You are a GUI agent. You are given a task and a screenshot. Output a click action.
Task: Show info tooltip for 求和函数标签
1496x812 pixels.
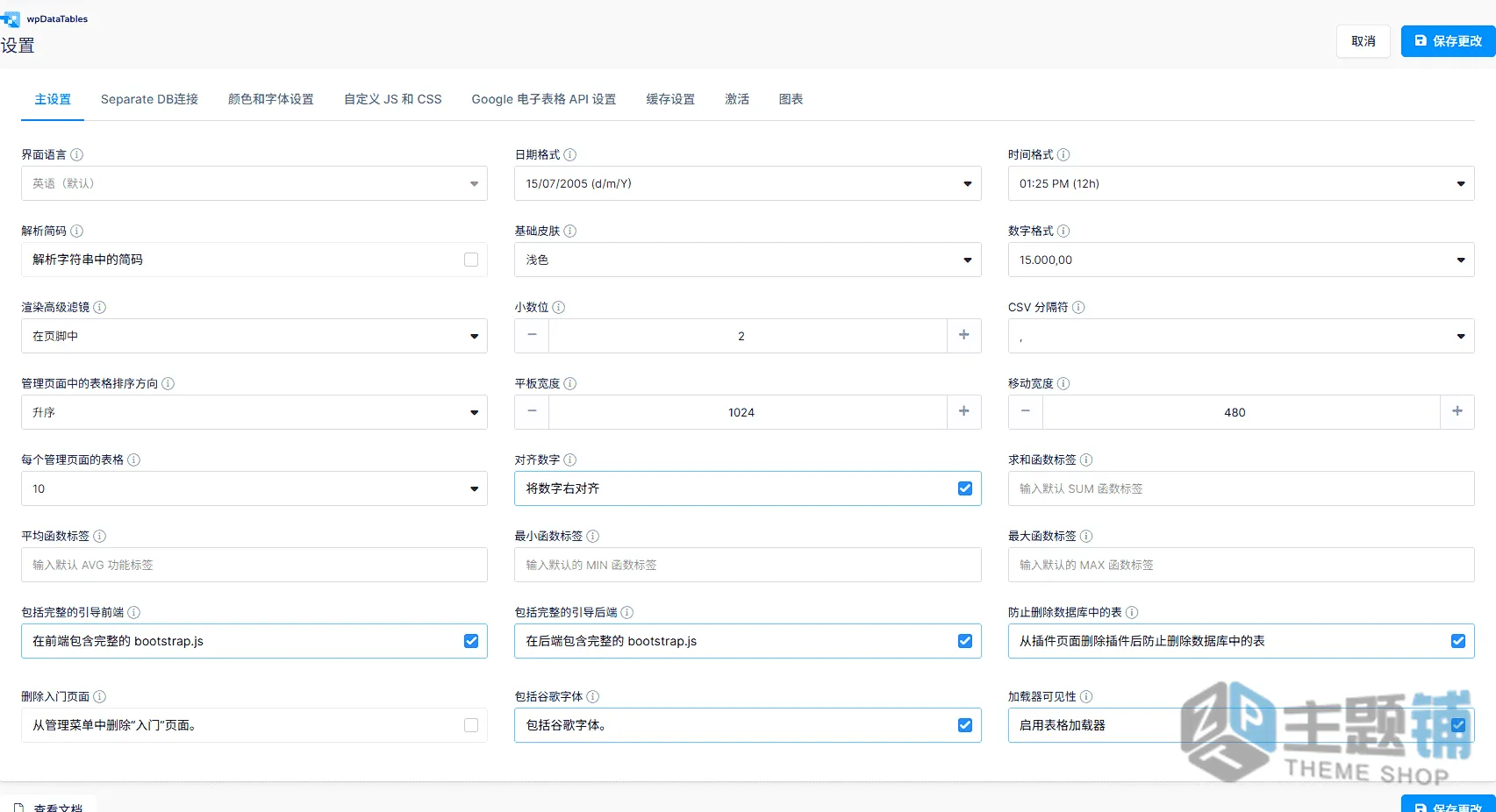coord(1086,459)
